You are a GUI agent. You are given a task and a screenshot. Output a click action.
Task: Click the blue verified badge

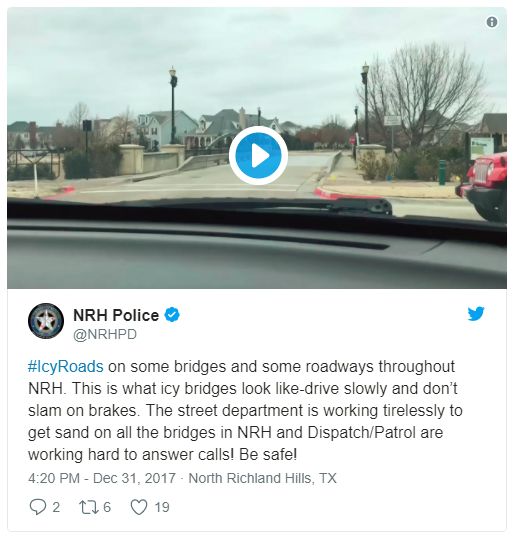[172, 315]
